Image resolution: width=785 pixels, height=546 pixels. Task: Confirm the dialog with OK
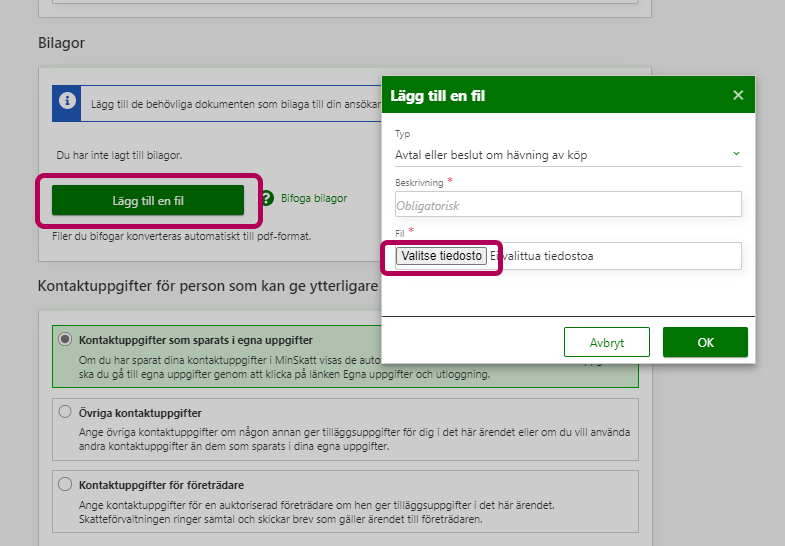click(705, 342)
